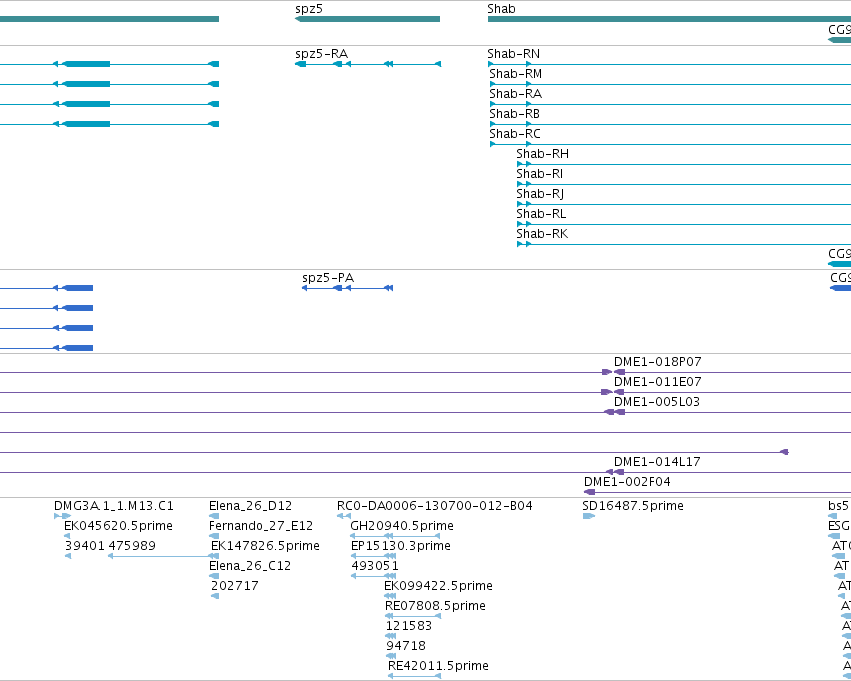This screenshot has height=681, width=851.
Task: Click the Elena_26_D12 EST label
Action: click(250, 506)
